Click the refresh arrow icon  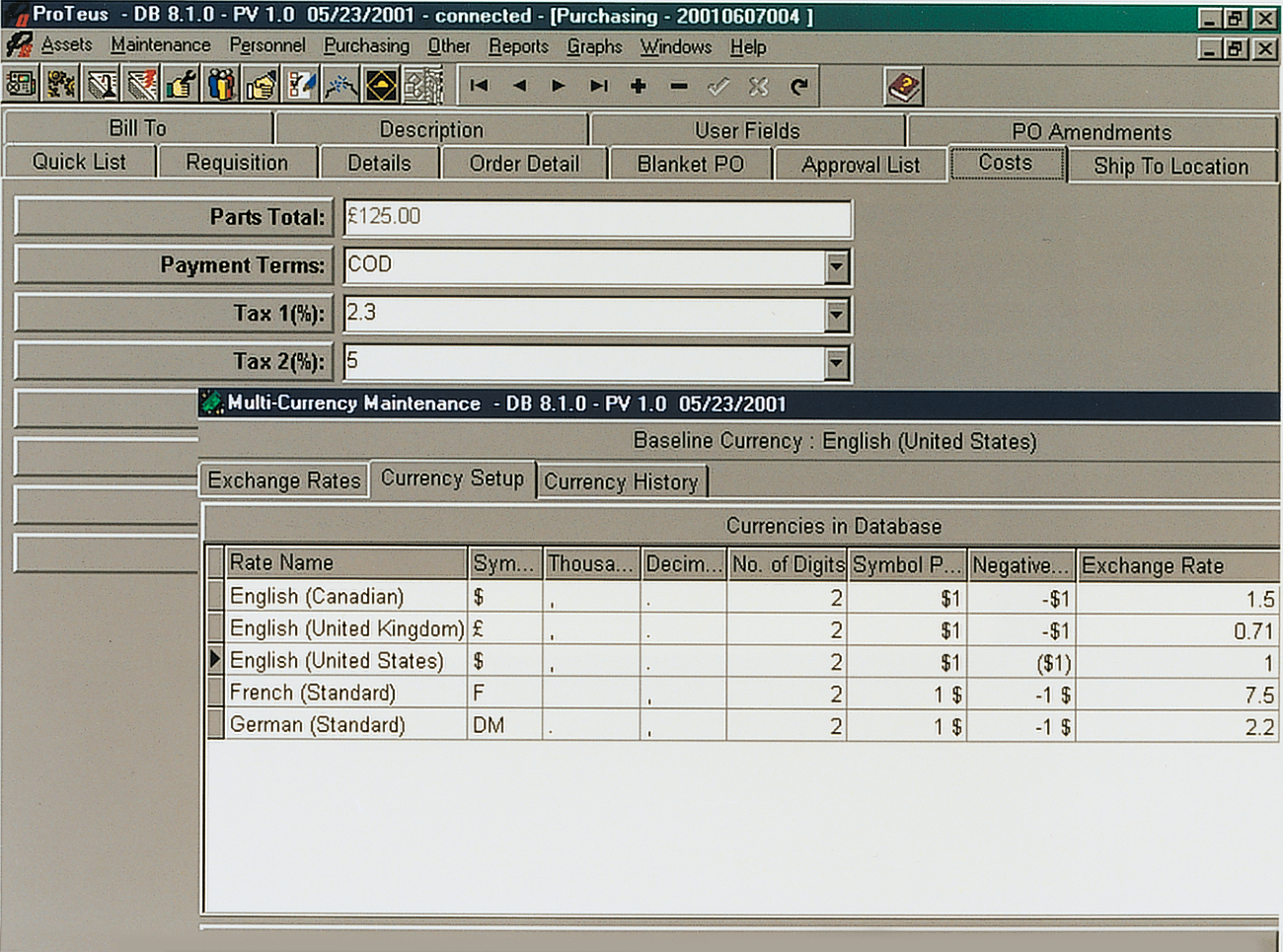tap(799, 87)
